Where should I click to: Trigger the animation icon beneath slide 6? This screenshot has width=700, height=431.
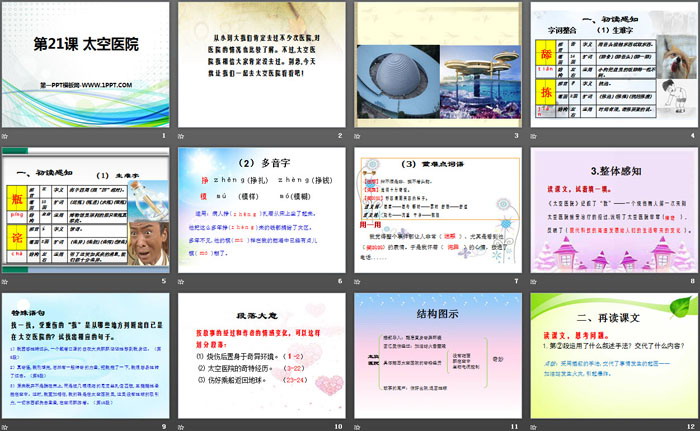tap(182, 281)
